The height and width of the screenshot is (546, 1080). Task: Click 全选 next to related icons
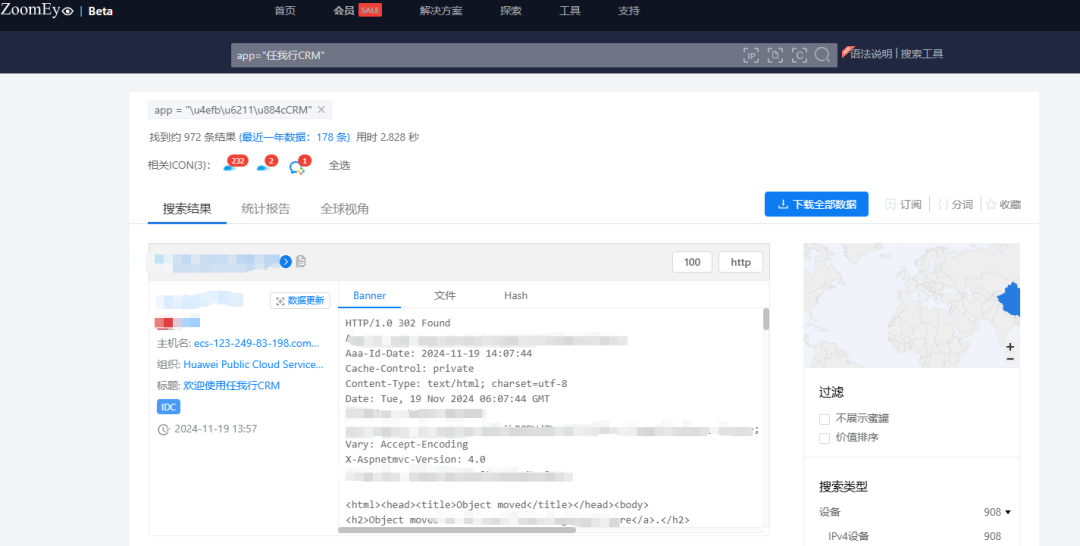pos(340,165)
